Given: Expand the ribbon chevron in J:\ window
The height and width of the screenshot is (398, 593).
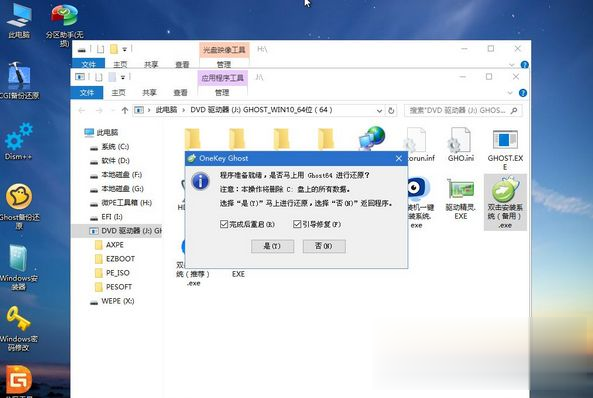Looking at the screenshot, I should tap(510, 93).
